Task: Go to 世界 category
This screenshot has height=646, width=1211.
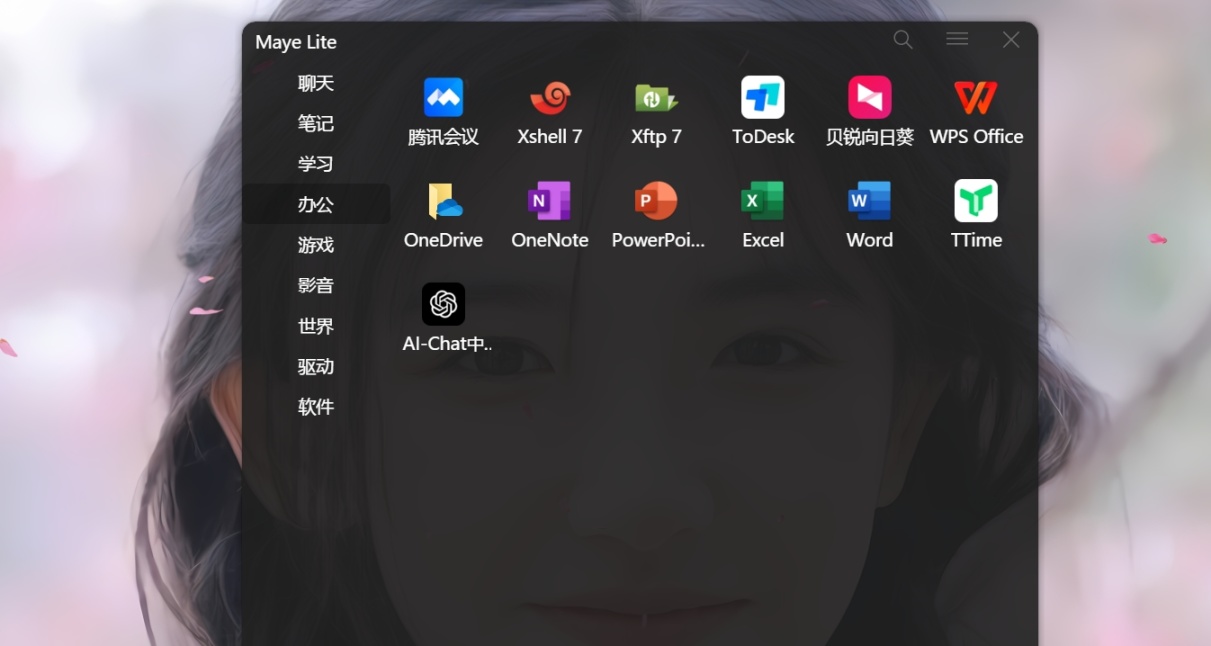Action: (x=316, y=326)
